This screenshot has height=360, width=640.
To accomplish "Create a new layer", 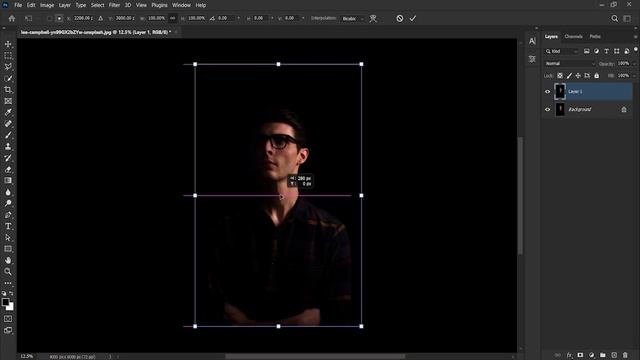I will (614, 355).
